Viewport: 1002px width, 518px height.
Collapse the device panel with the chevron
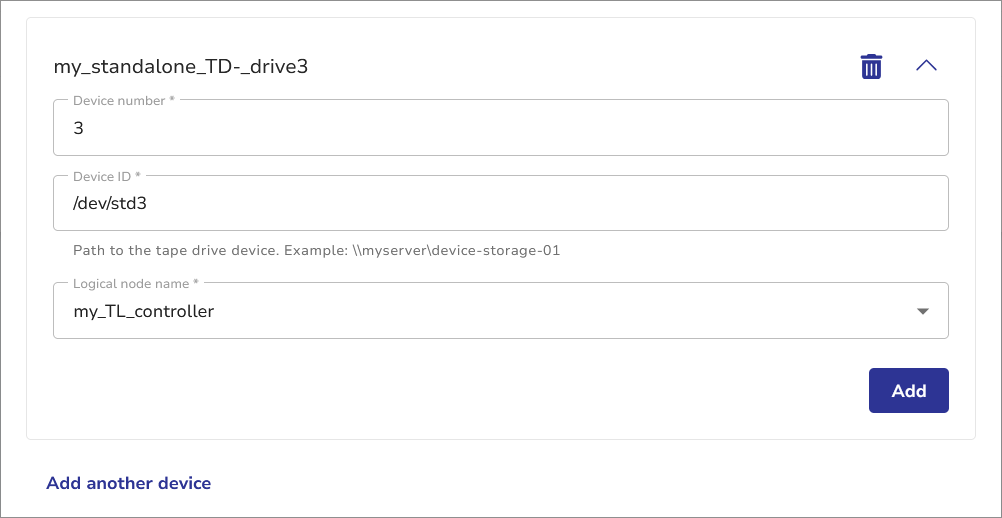(x=926, y=66)
